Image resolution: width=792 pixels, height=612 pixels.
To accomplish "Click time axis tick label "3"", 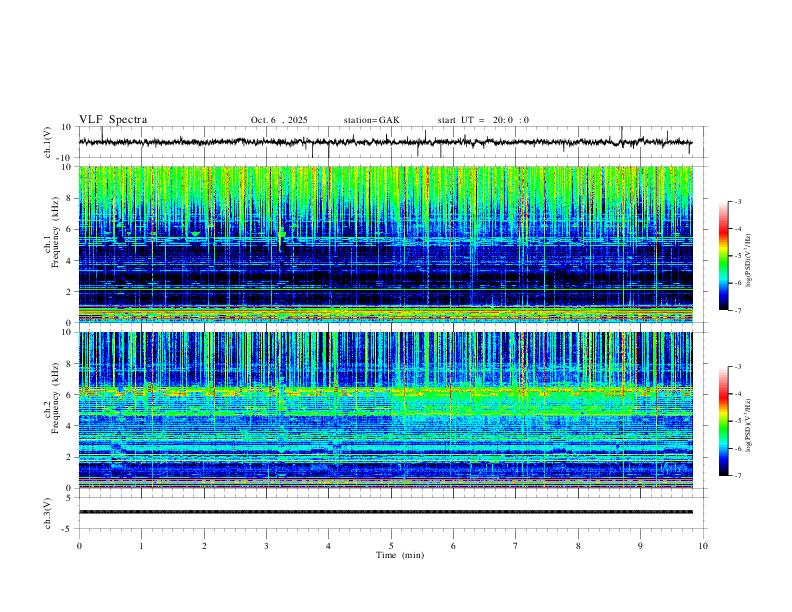I will coord(266,546).
